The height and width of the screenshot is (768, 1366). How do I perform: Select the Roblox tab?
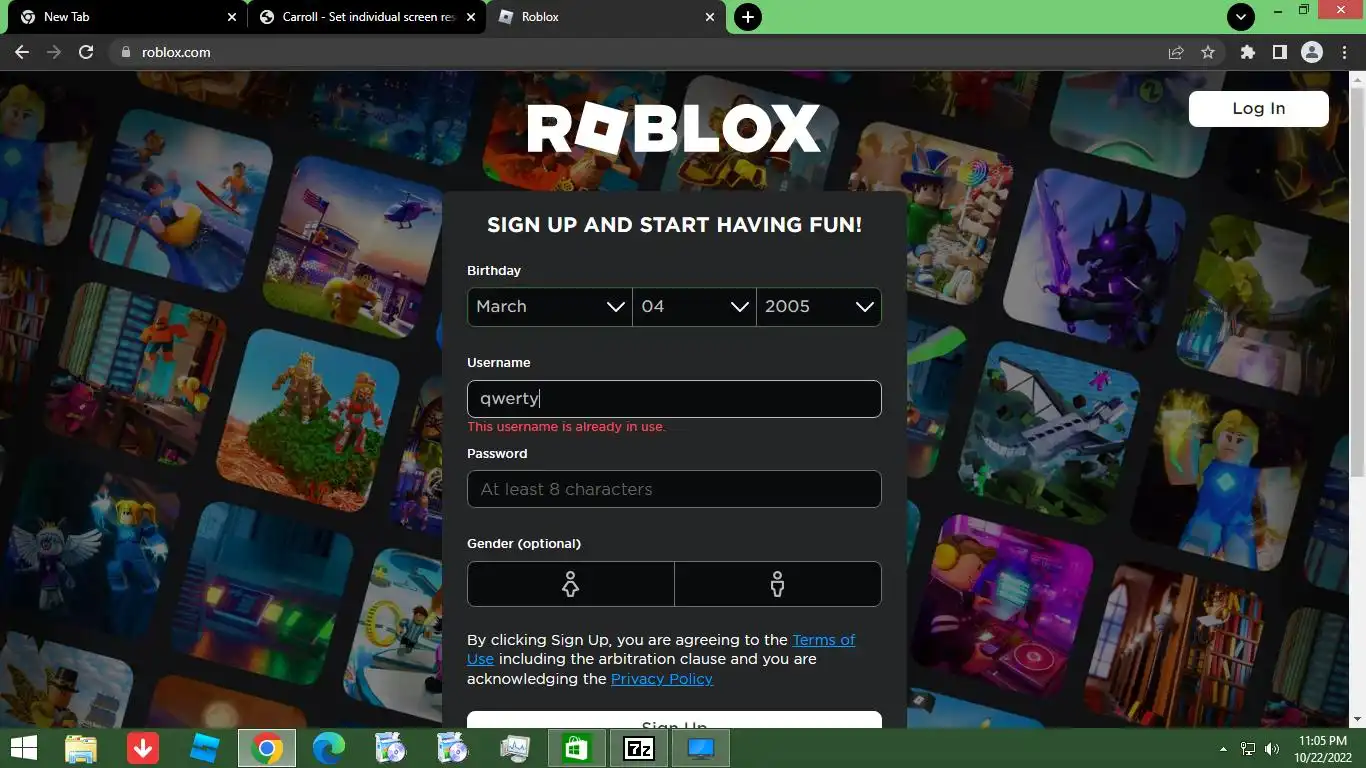606,17
